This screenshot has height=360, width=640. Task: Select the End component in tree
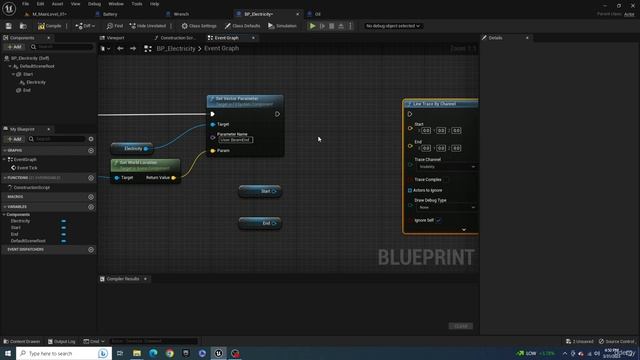pos(27,90)
